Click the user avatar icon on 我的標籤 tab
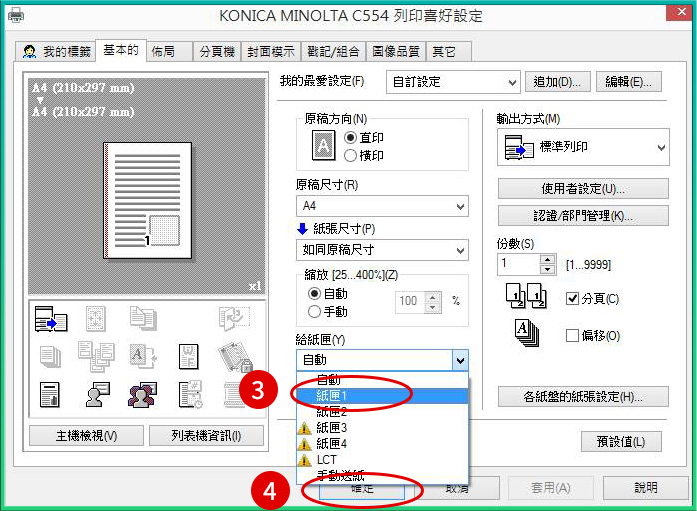This screenshot has height=511, width=697. (29, 52)
